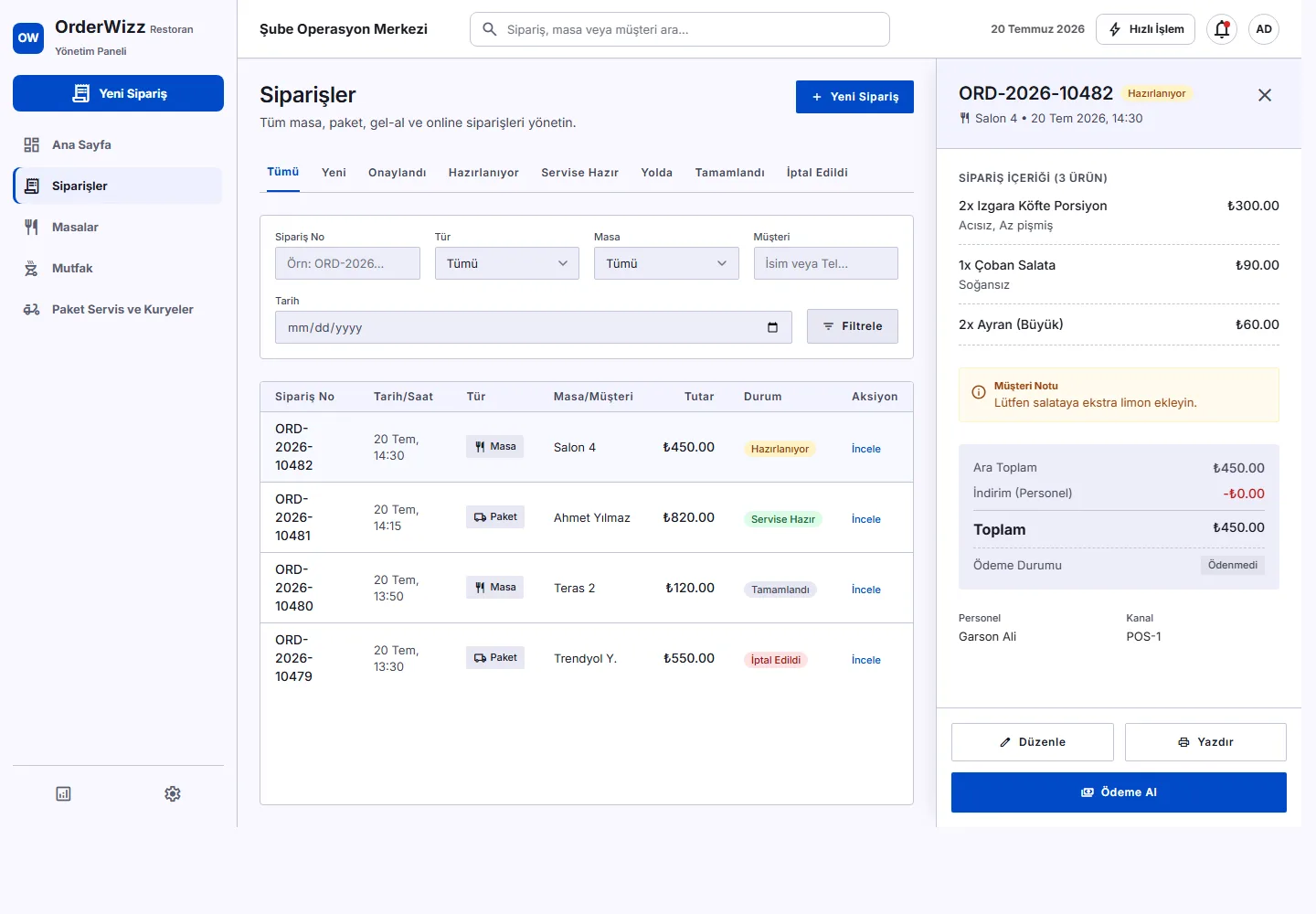Click the blue Yeni Sipariş button above filters
This screenshot has height=914, width=1316.
(854, 97)
